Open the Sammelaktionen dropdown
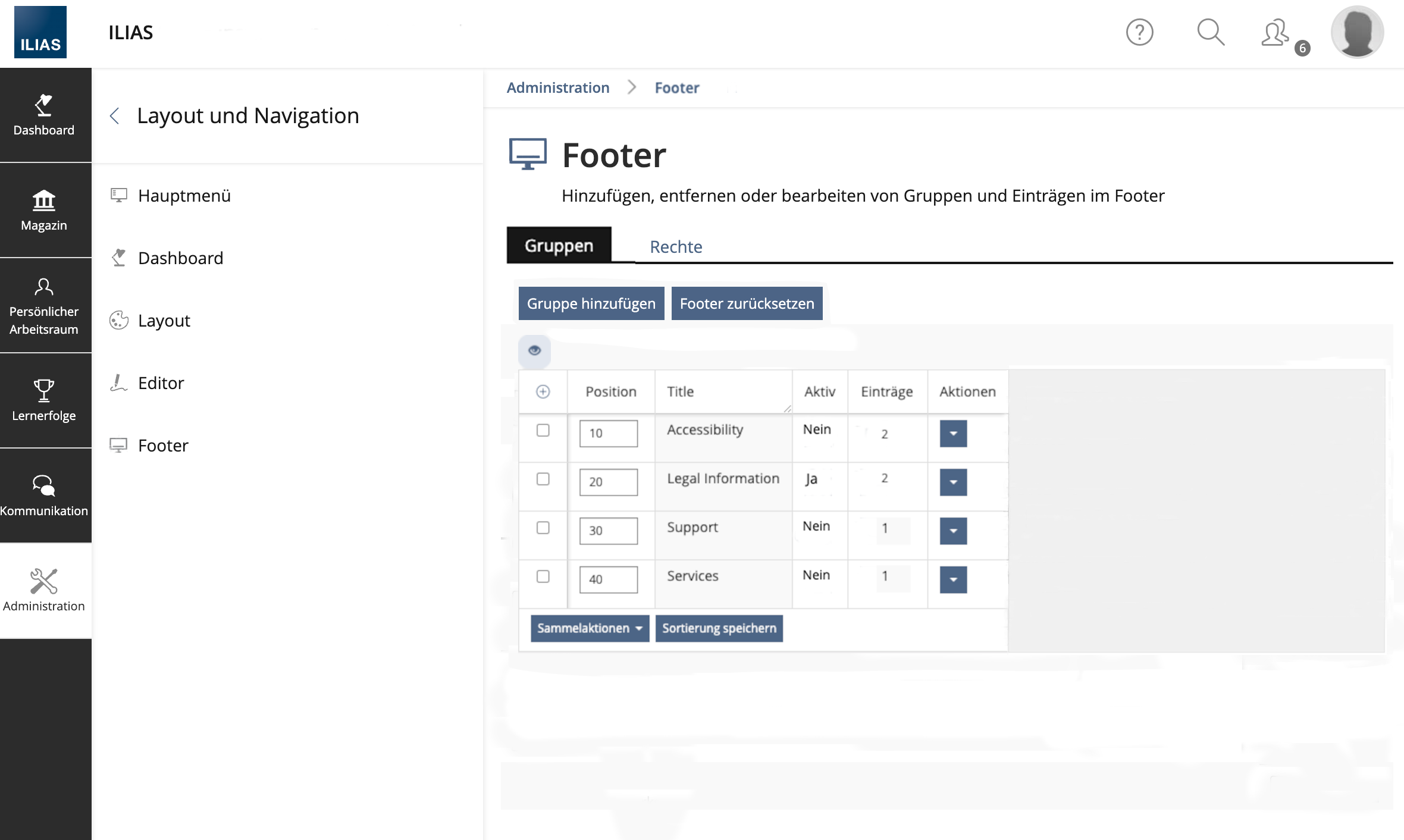Screen dimensions: 1404x840 pyautogui.click(x=589, y=628)
